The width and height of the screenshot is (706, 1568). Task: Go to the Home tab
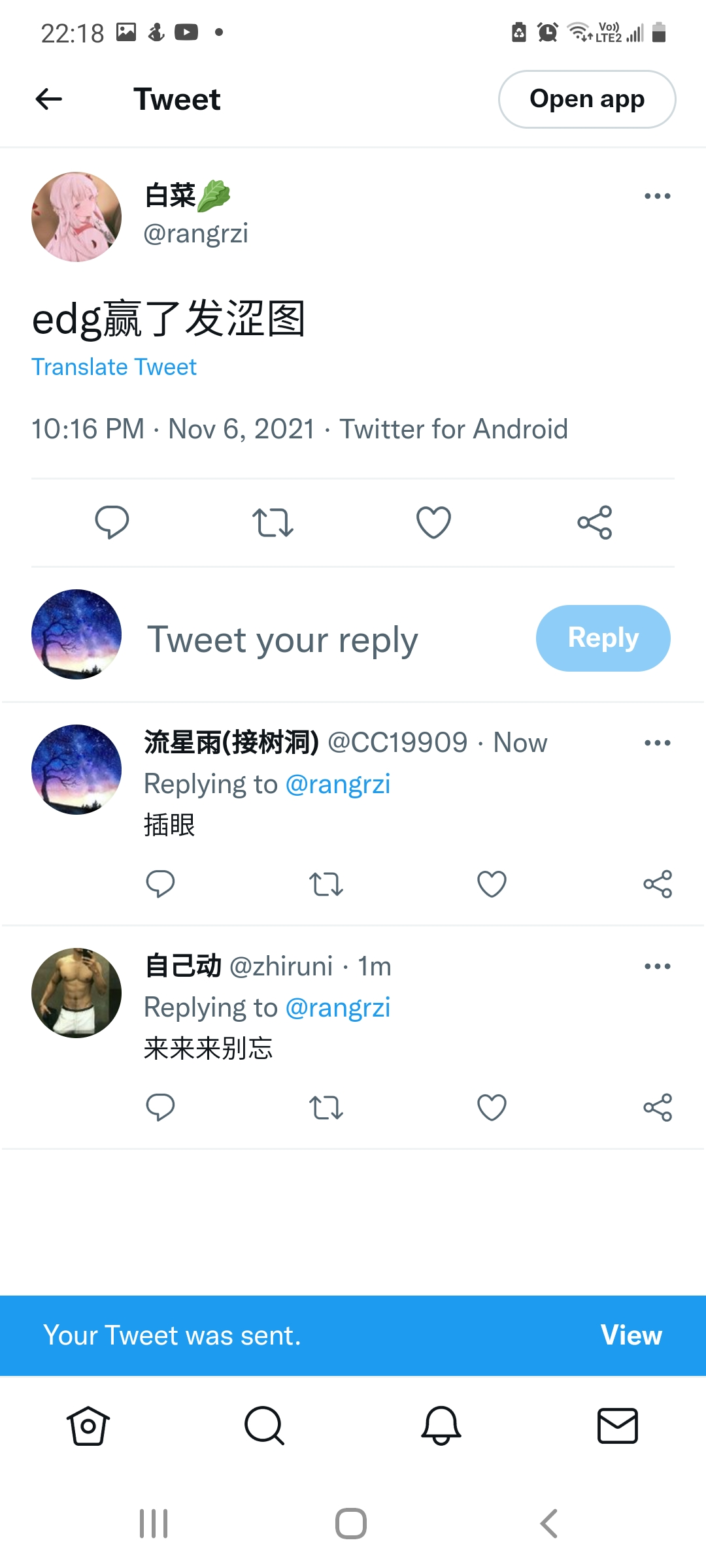click(x=88, y=1426)
